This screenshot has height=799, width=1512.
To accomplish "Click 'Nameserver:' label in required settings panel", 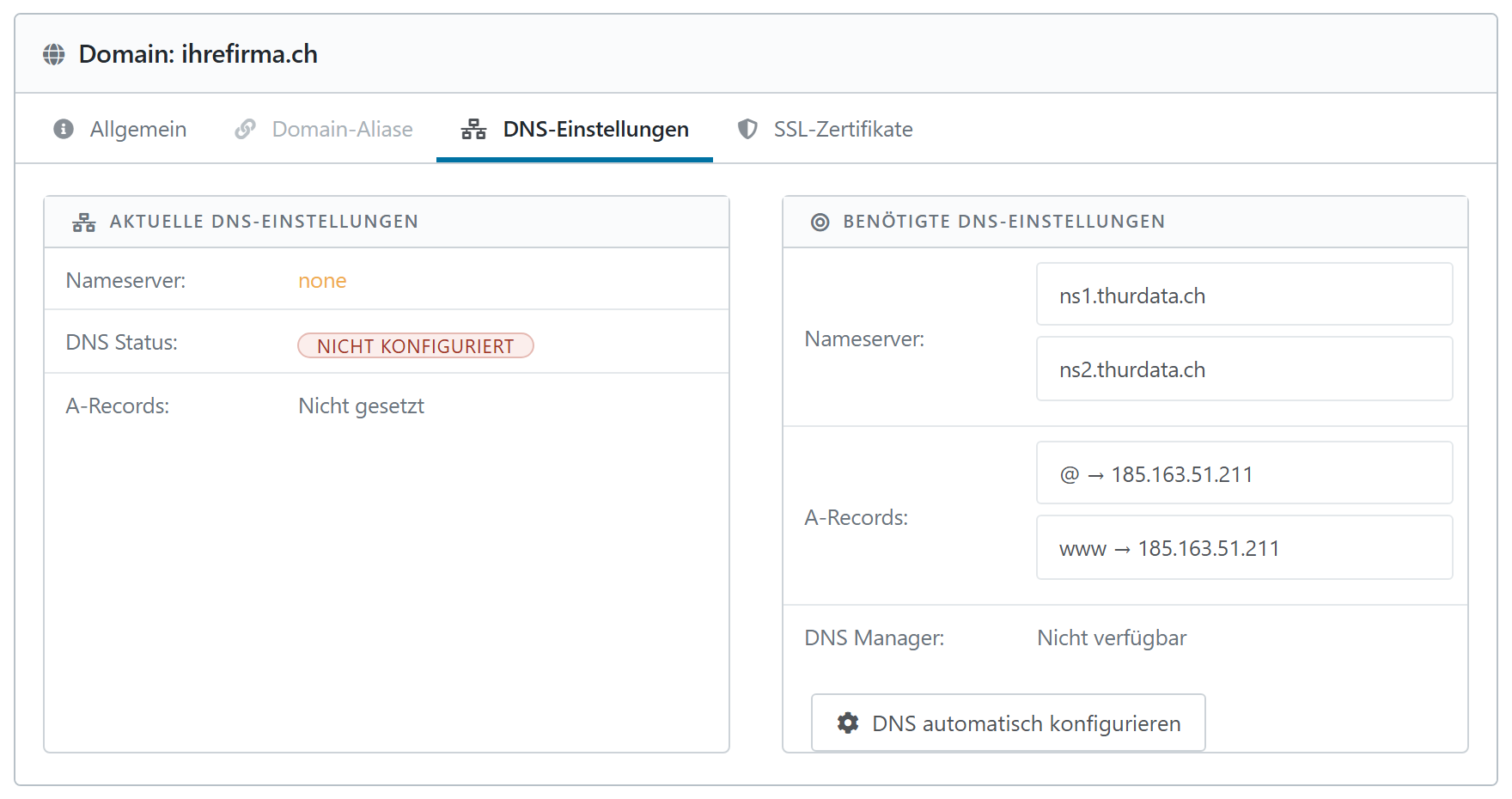I will click(x=865, y=339).
